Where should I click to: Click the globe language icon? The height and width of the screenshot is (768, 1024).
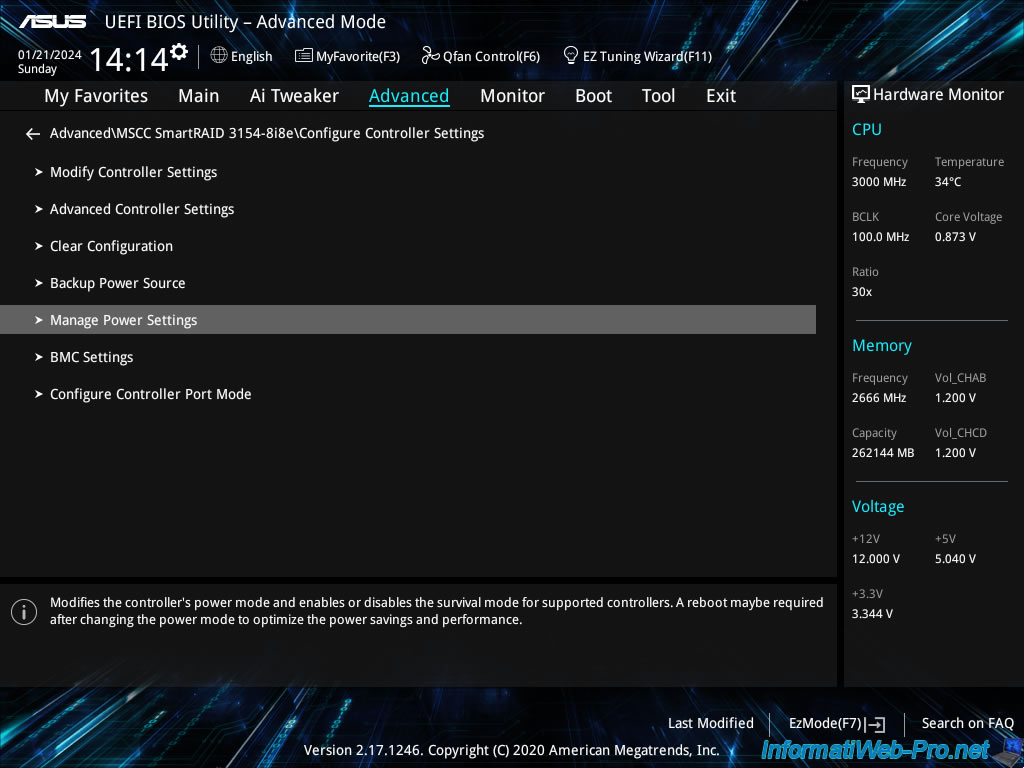tap(219, 56)
